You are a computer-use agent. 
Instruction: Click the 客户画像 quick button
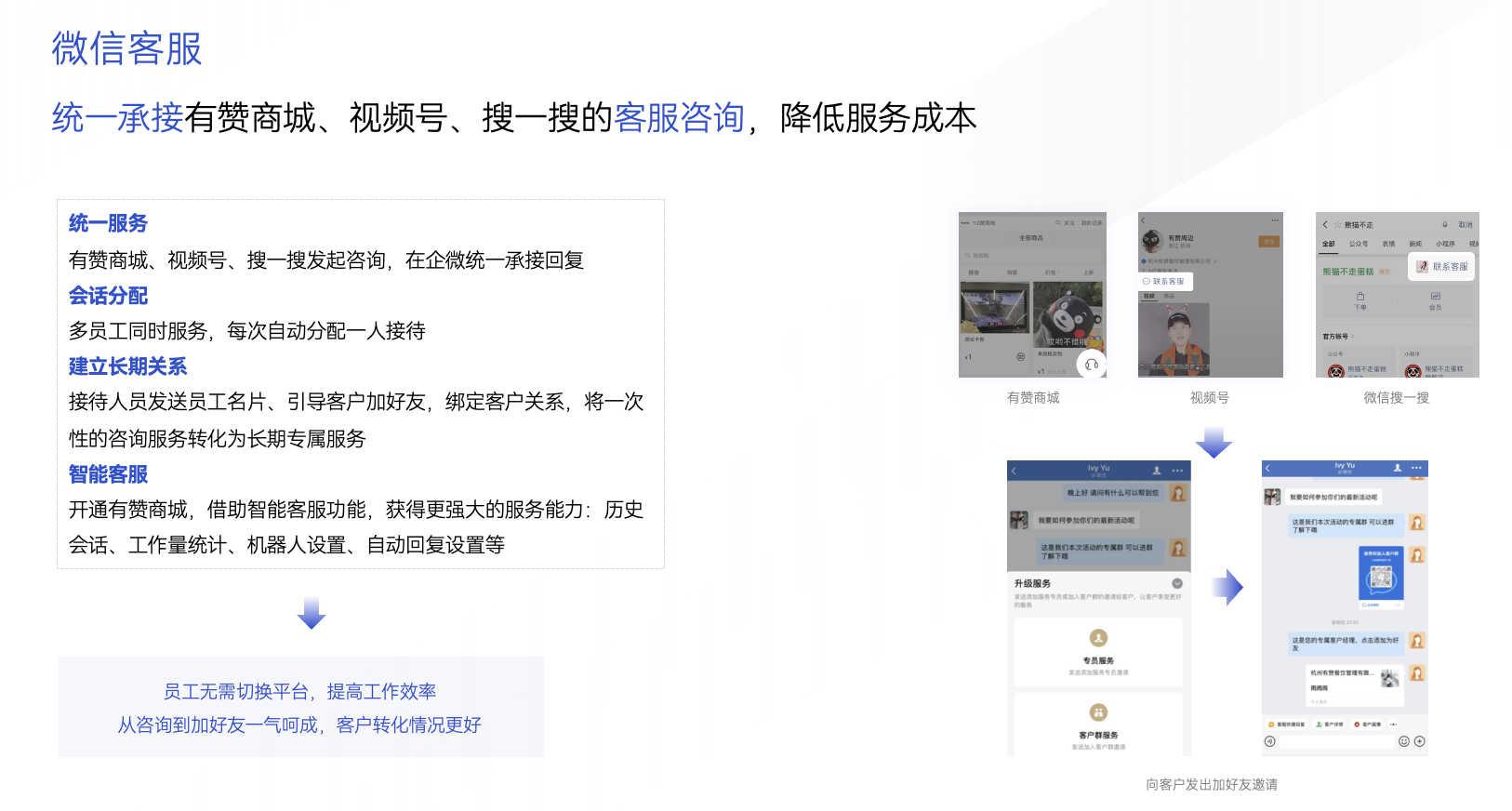1367,725
